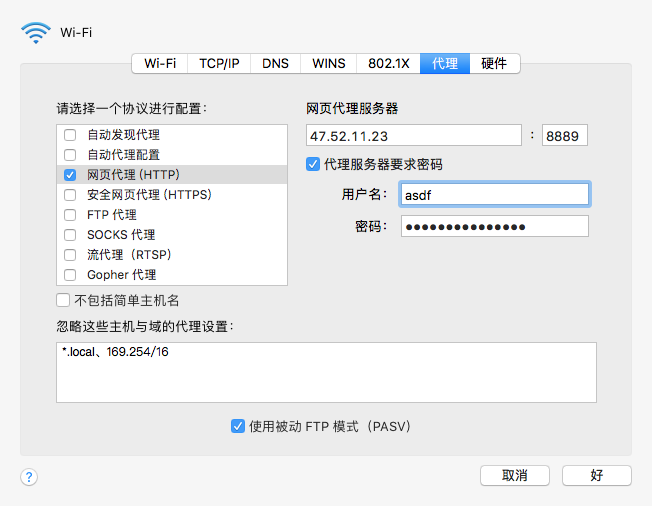Open help with the question mark button
This screenshot has height=506, width=652.
(29, 477)
